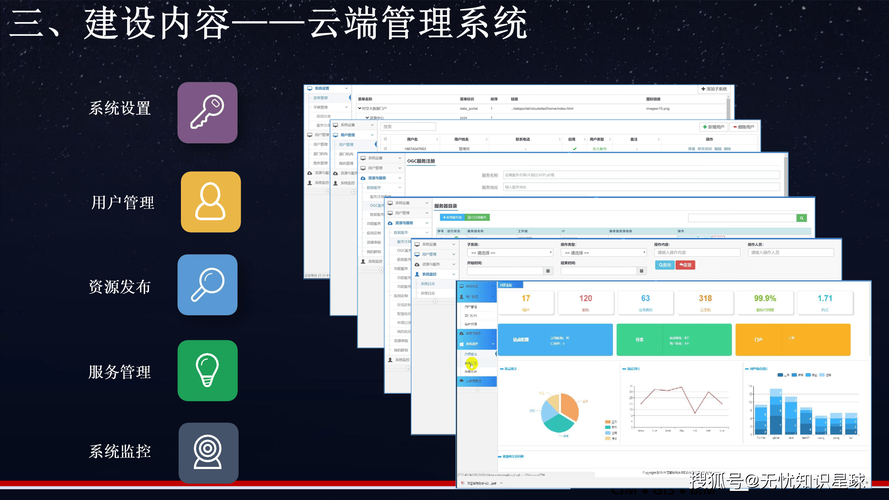Open the 操作类型 请选择 dropdown

tap(603, 253)
